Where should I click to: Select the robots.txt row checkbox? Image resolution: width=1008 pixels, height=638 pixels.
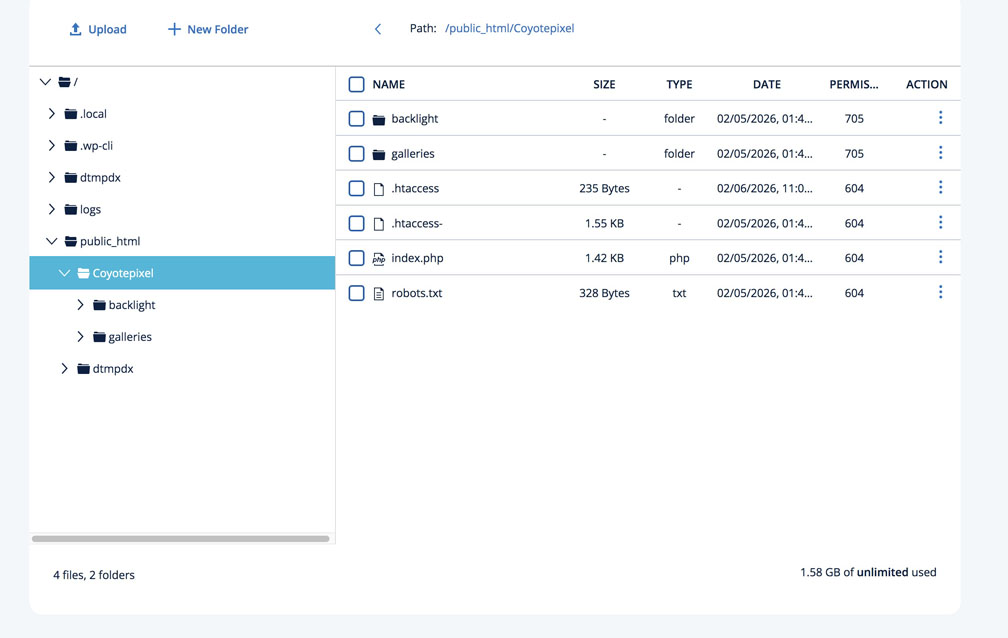(x=356, y=293)
